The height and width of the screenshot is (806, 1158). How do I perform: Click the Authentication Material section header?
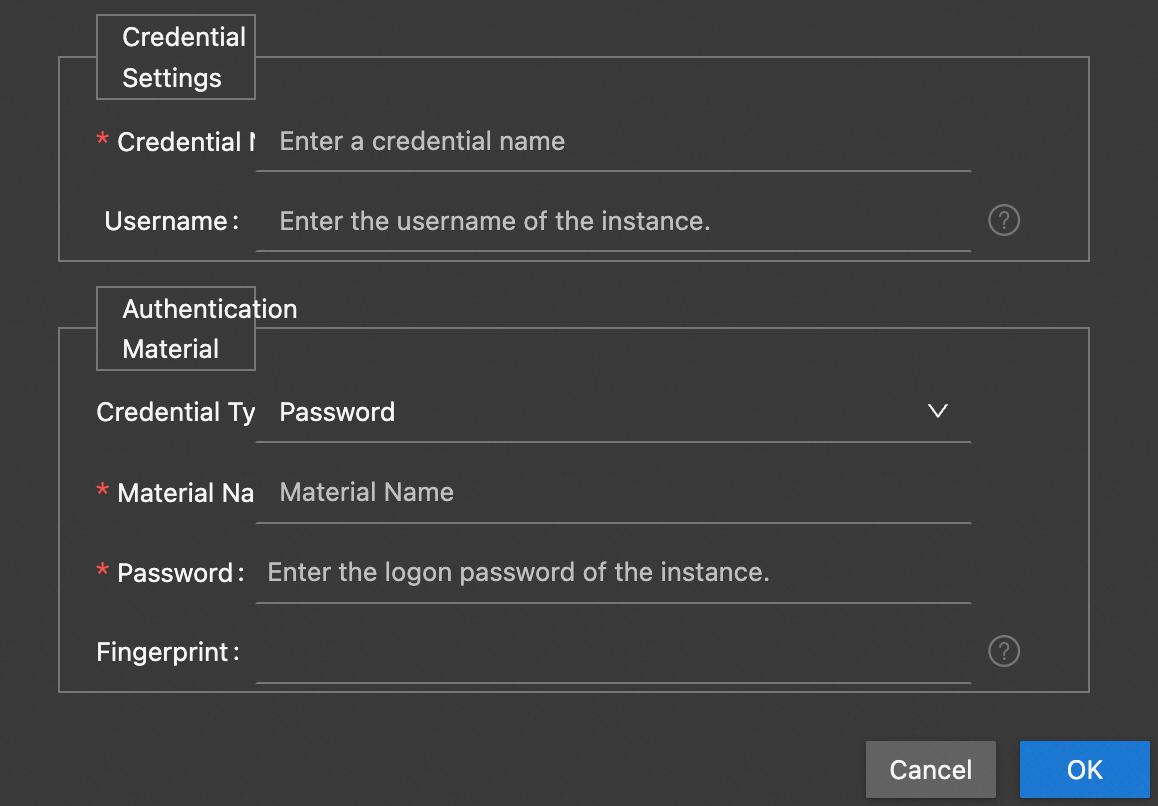click(x=176, y=329)
